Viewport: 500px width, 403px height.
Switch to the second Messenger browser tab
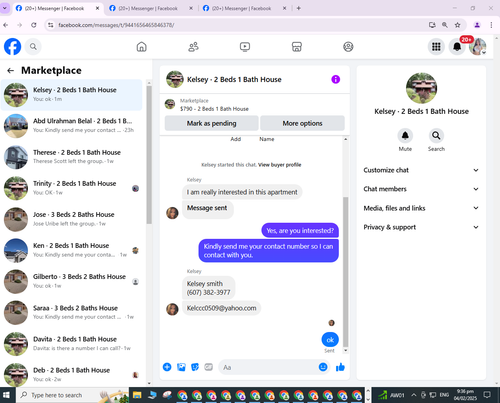(x=152, y=8)
